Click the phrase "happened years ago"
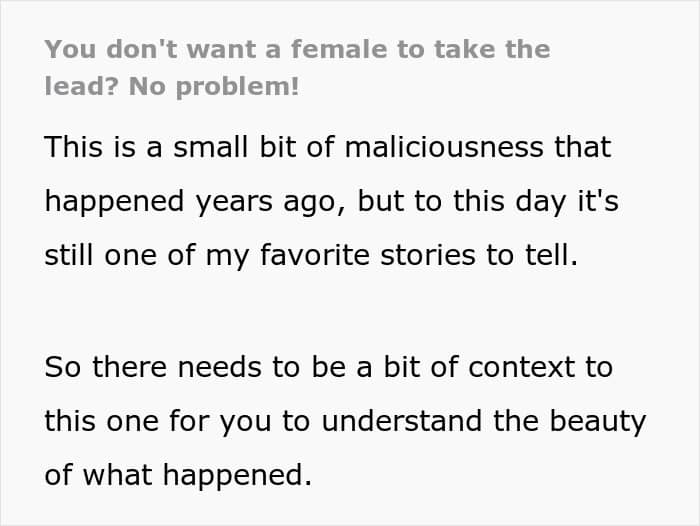 click(x=191, y=201)
